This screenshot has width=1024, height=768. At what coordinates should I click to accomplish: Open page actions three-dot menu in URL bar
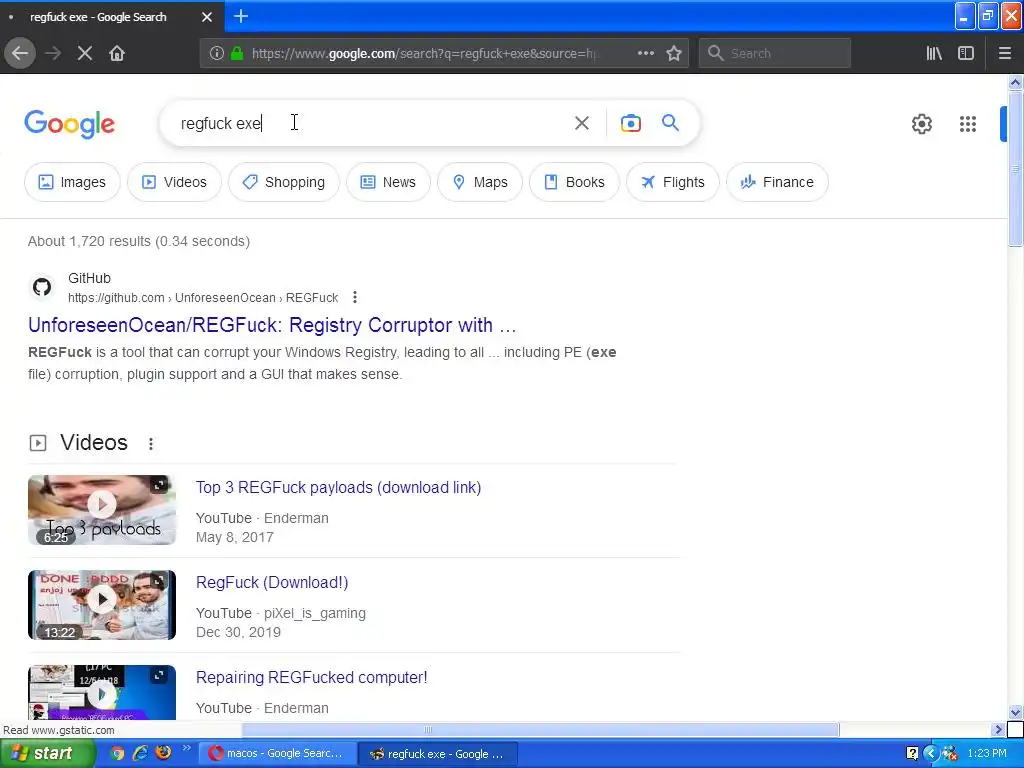(x=646, y=53)
